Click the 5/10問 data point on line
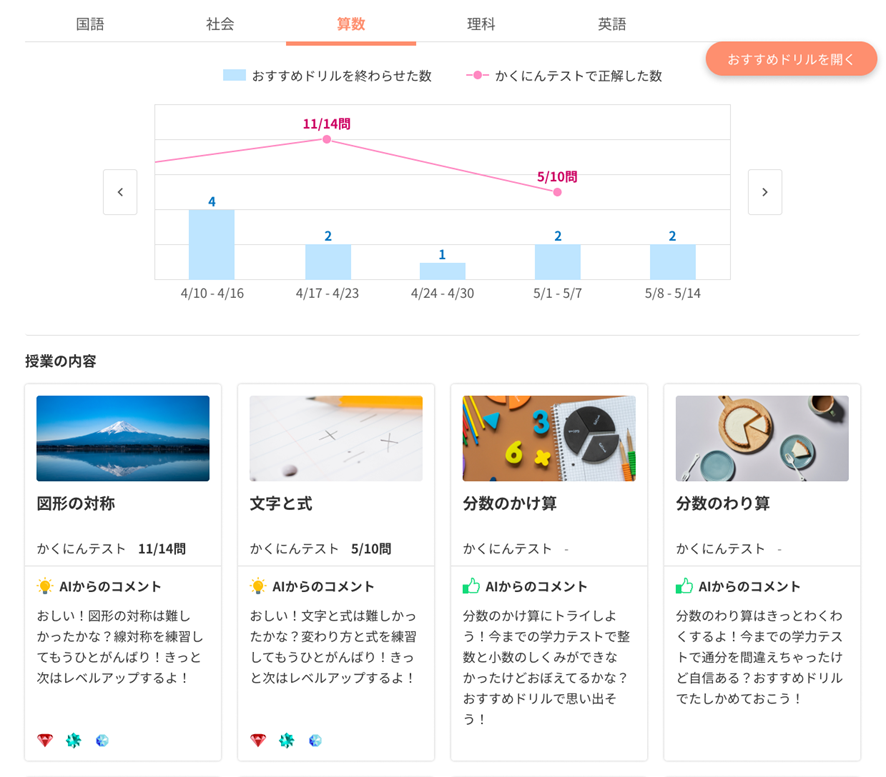The height and width of the screenshot is (777, 886). click(558, 192)
